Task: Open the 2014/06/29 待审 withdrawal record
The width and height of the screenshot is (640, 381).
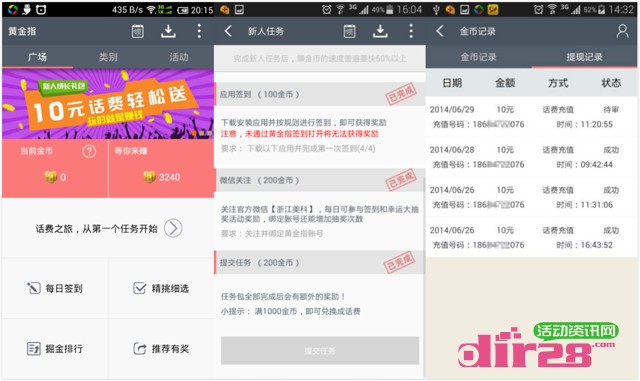Action: click(x=531, y=117)
